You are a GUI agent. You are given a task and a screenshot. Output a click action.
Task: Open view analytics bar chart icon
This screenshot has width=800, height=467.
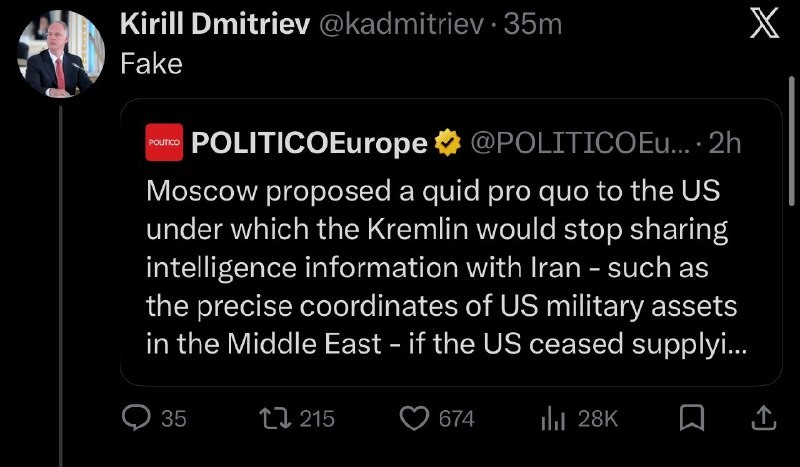553,418
